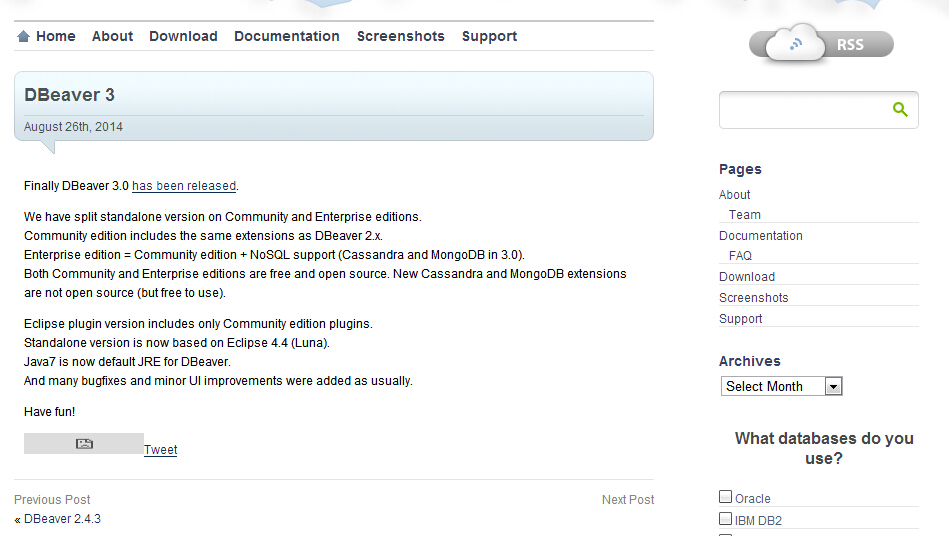This screenshot has width=949, height=536.
Task: Open the RSS cloud feed icon
Action: pos(820,44)
